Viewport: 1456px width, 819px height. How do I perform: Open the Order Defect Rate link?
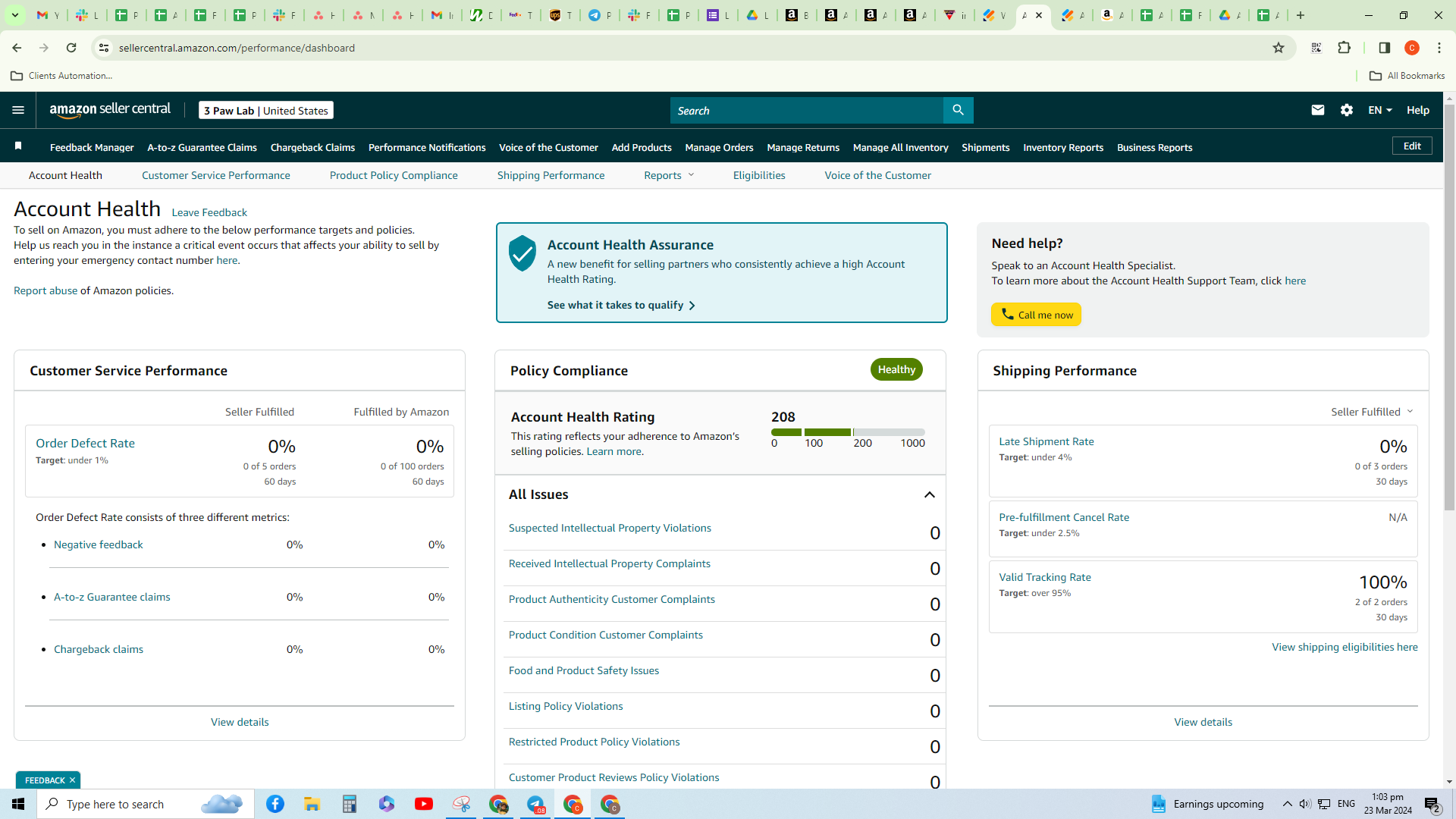tap(86, 444)
